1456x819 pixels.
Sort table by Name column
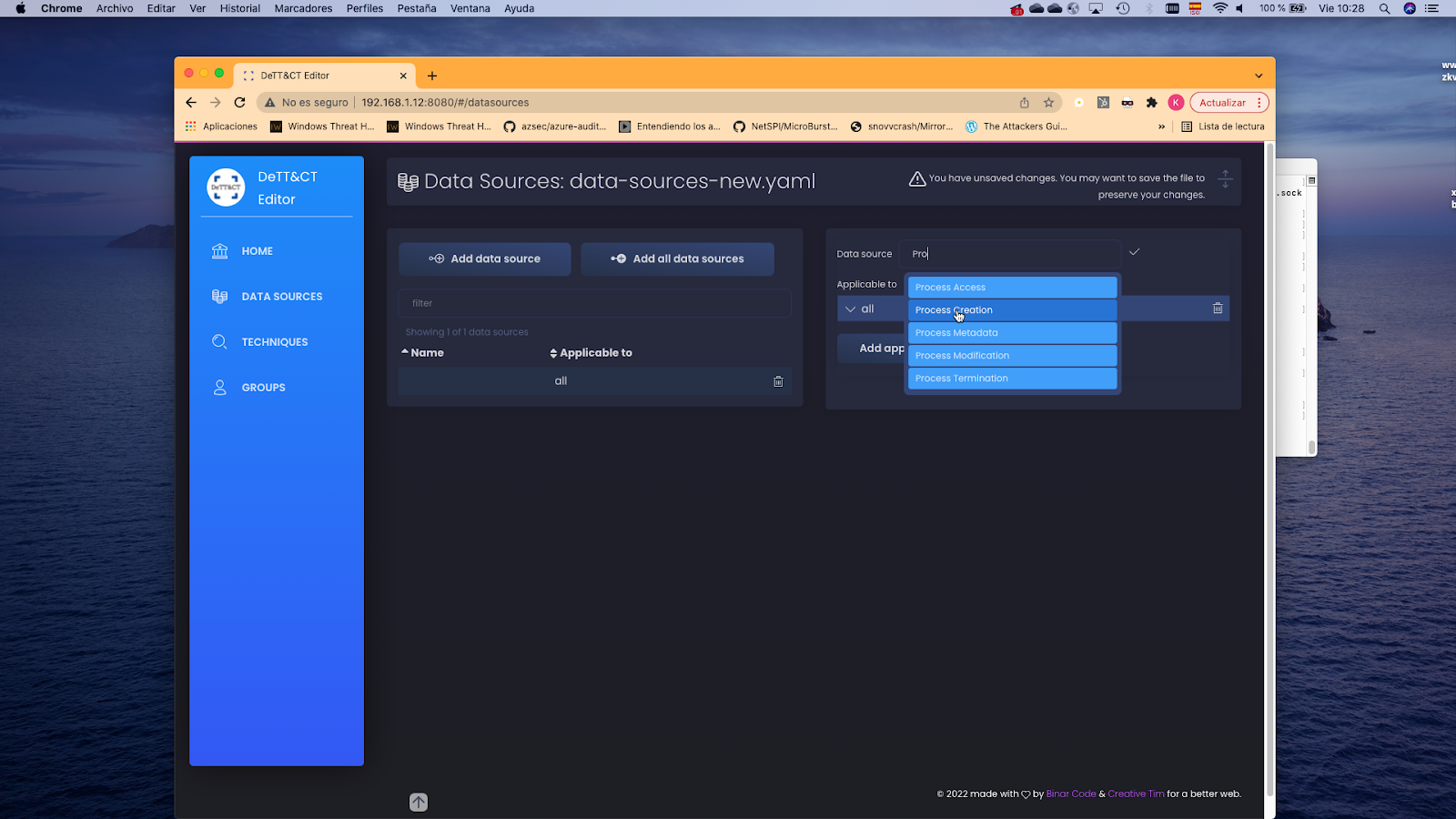(x=423, y=353)
